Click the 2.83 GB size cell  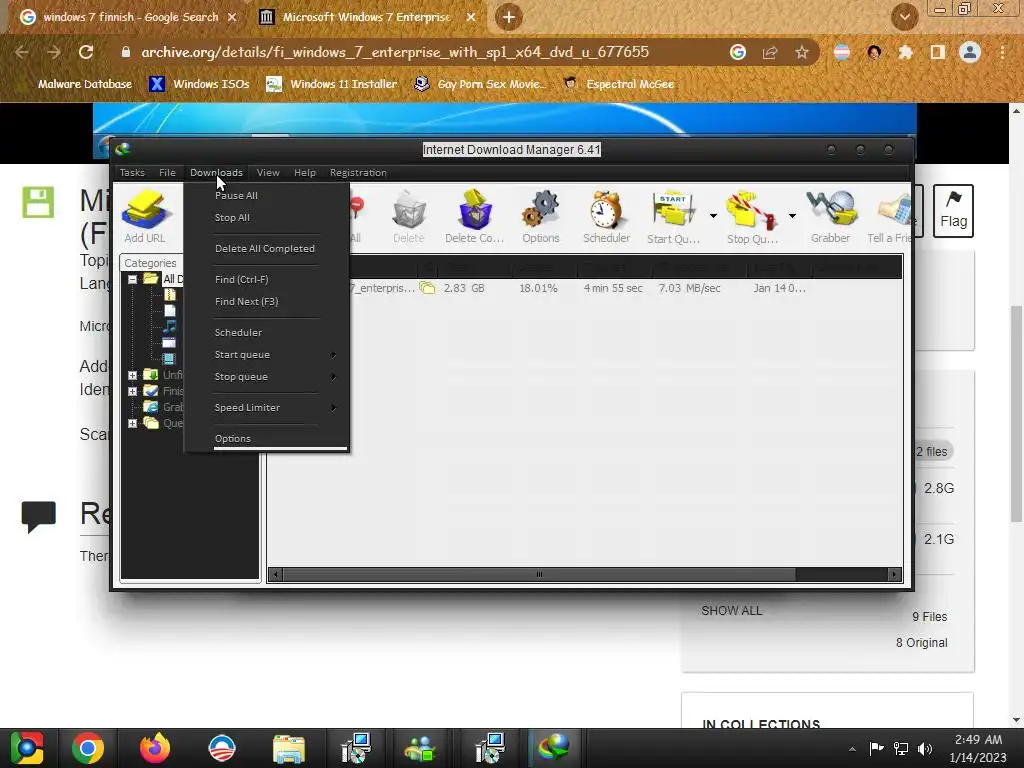464,288
